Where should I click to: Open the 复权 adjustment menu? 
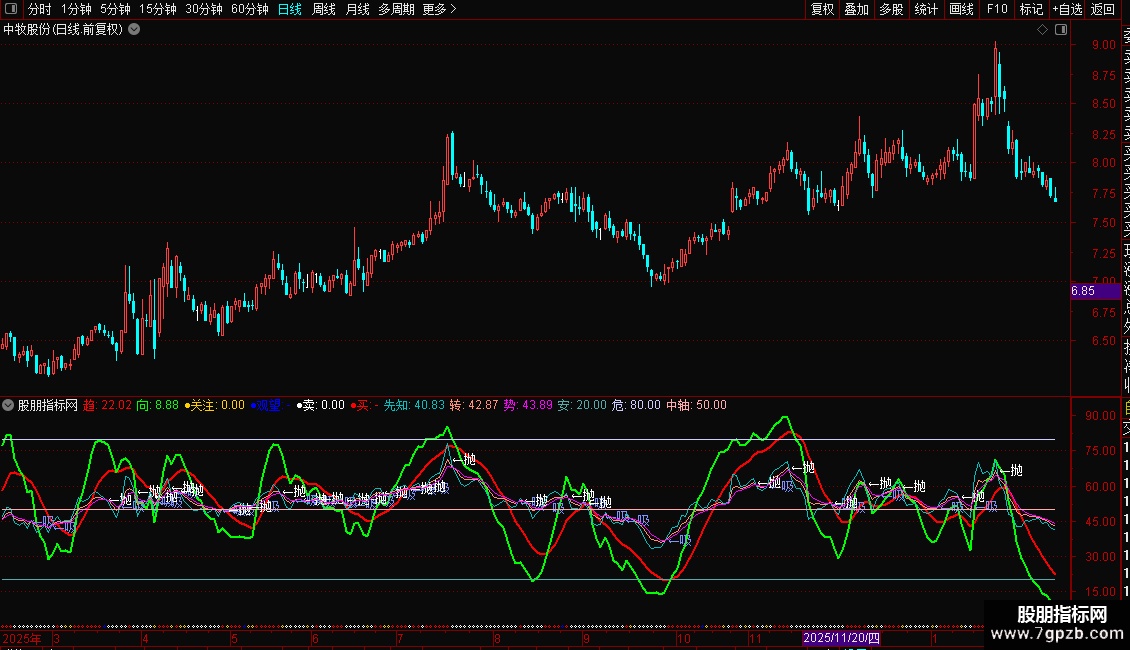pos(822,10)
